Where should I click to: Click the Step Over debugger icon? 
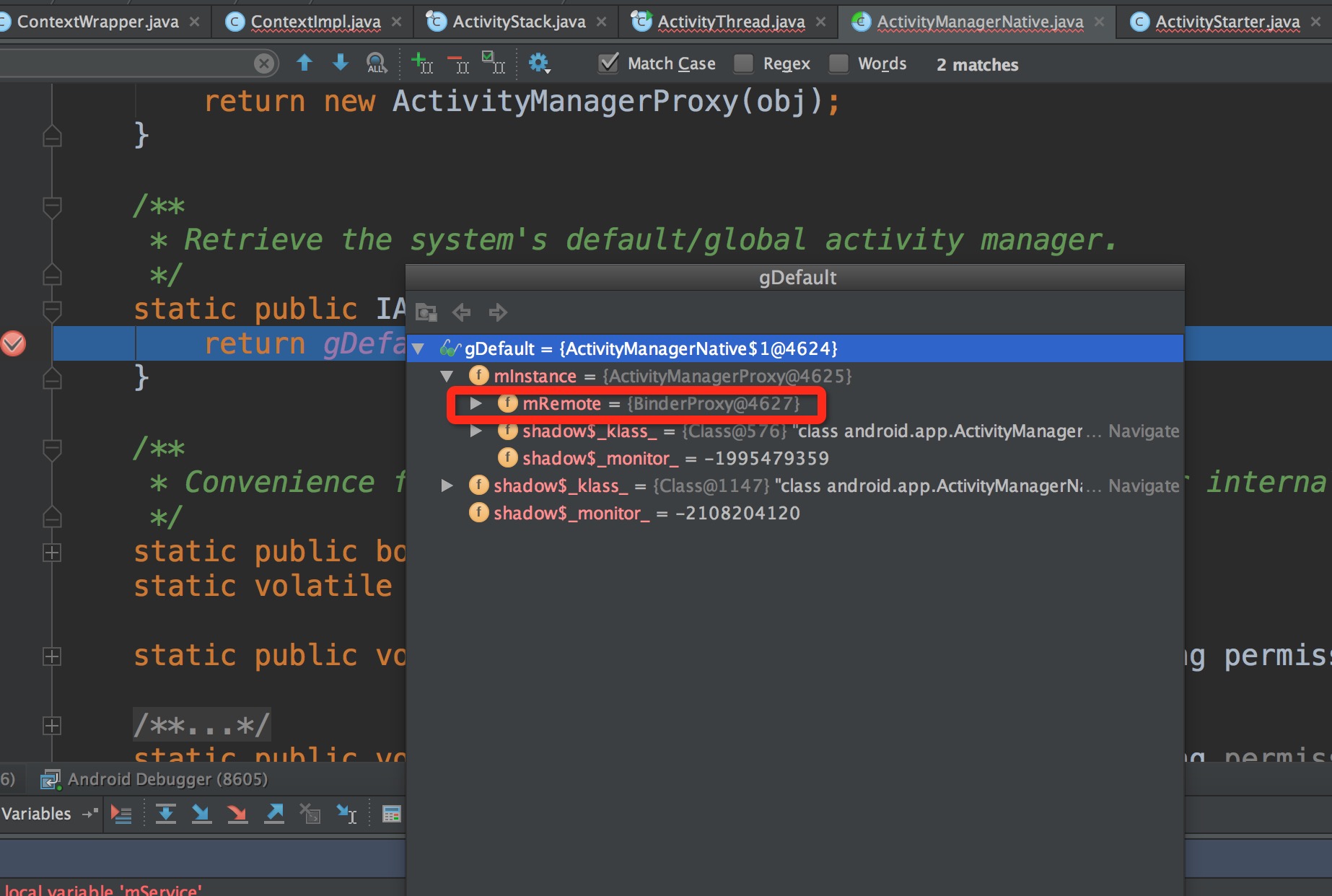pyautogui.click(x=166, y=814)
